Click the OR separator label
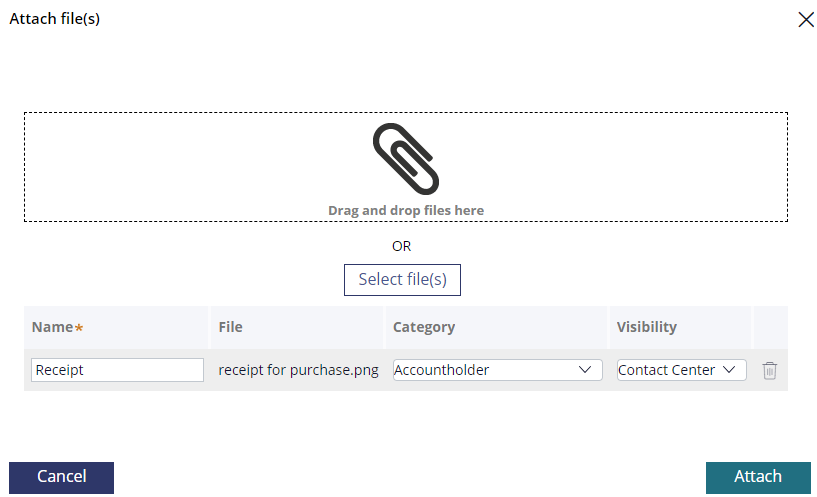This screenshot has height=497, width=817. click(402, 246)
